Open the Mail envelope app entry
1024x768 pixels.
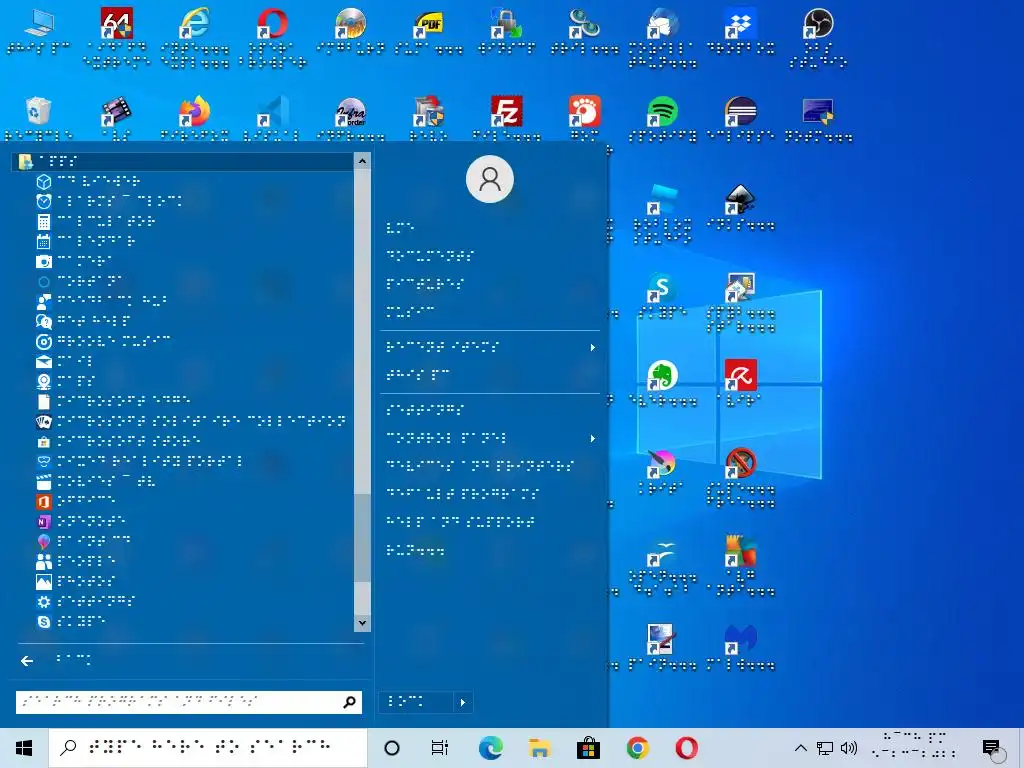click(x=64, y=361)
